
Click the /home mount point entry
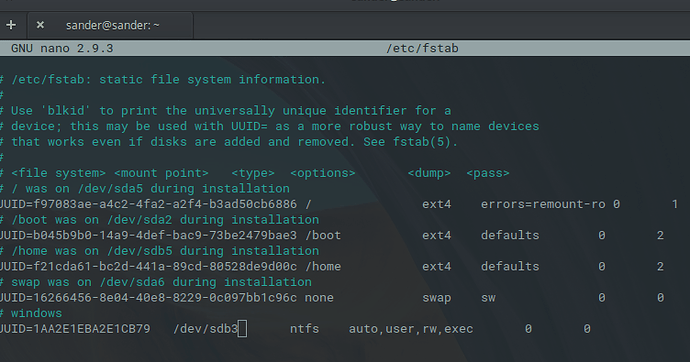tap(323, 267)
